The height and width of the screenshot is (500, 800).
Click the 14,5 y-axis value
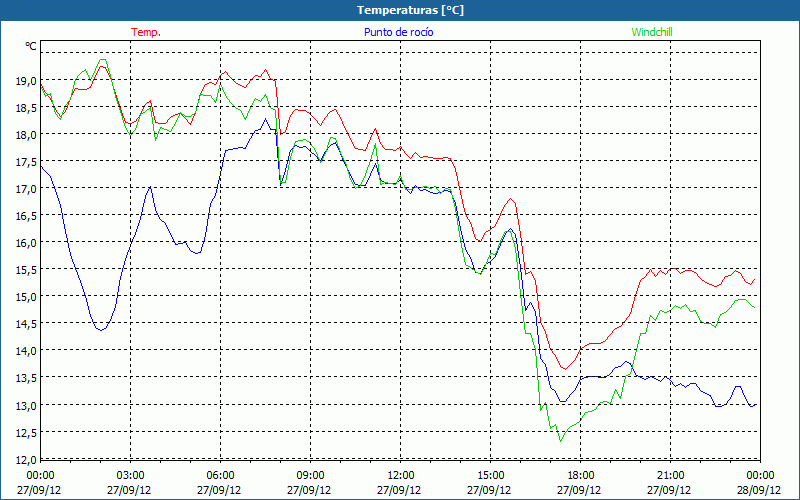(x=26, y=323)
